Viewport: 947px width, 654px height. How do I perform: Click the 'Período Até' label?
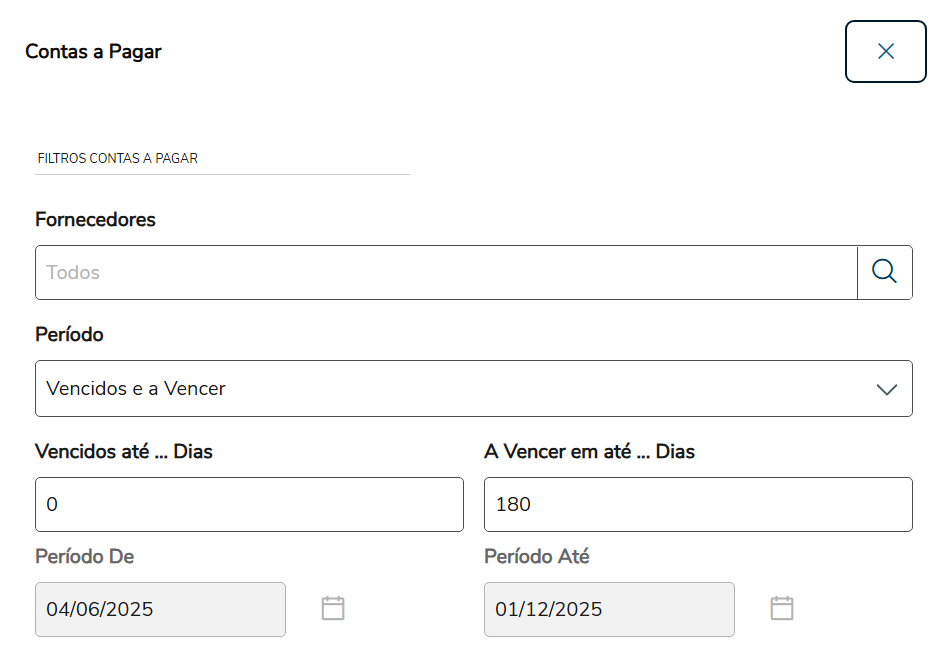tap(536, 556)
